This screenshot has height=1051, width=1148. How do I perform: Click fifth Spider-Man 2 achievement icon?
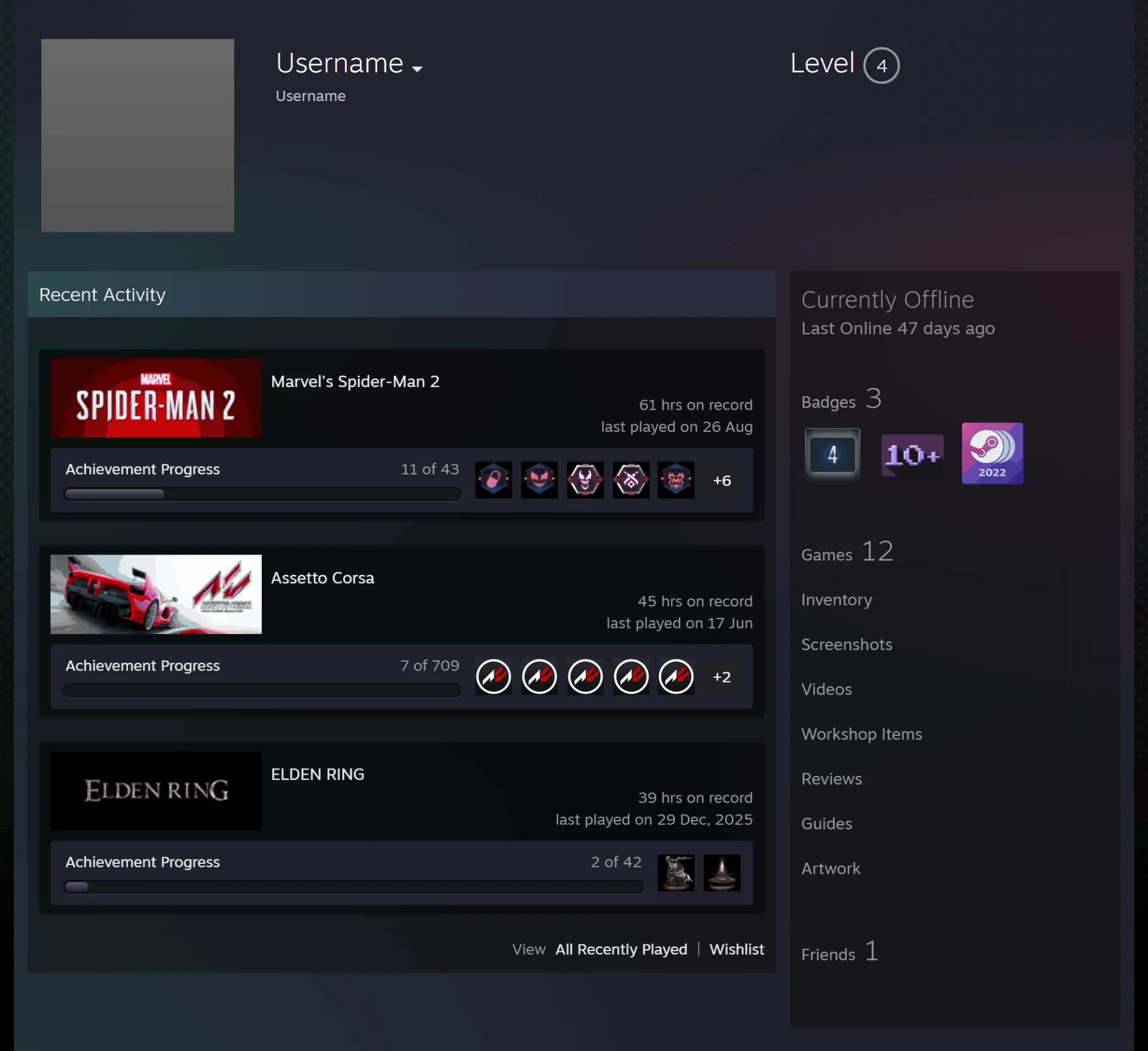click(x=676, y=480)
